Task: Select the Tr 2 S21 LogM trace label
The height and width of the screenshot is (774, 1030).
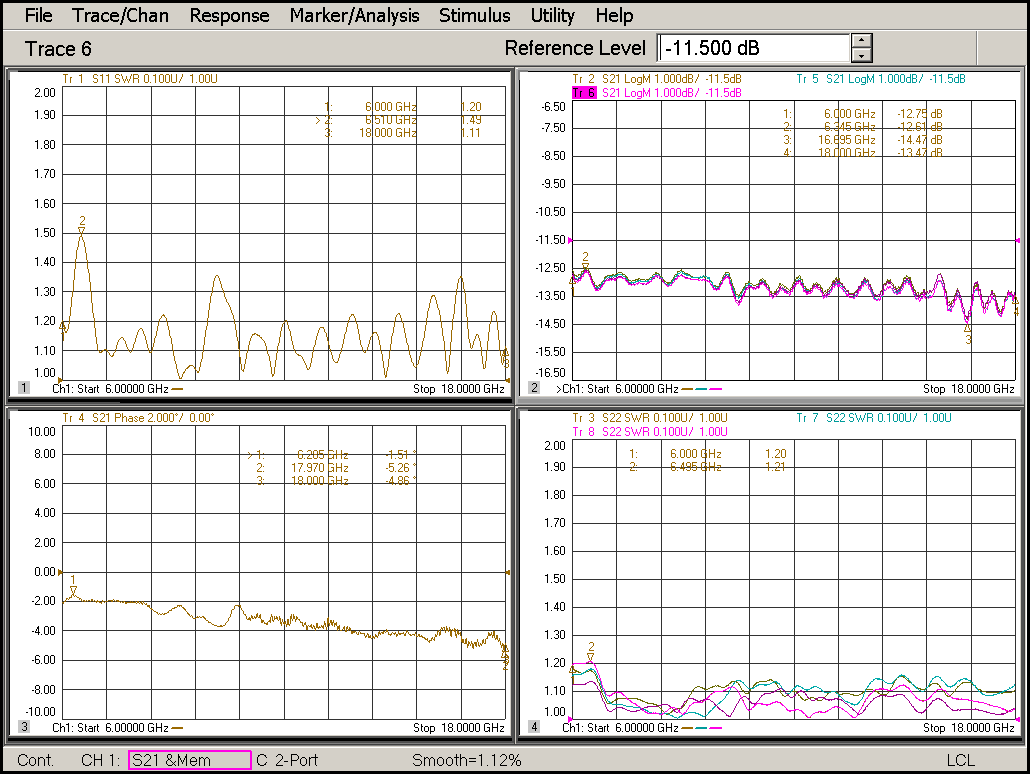Action: click(657, 79)
